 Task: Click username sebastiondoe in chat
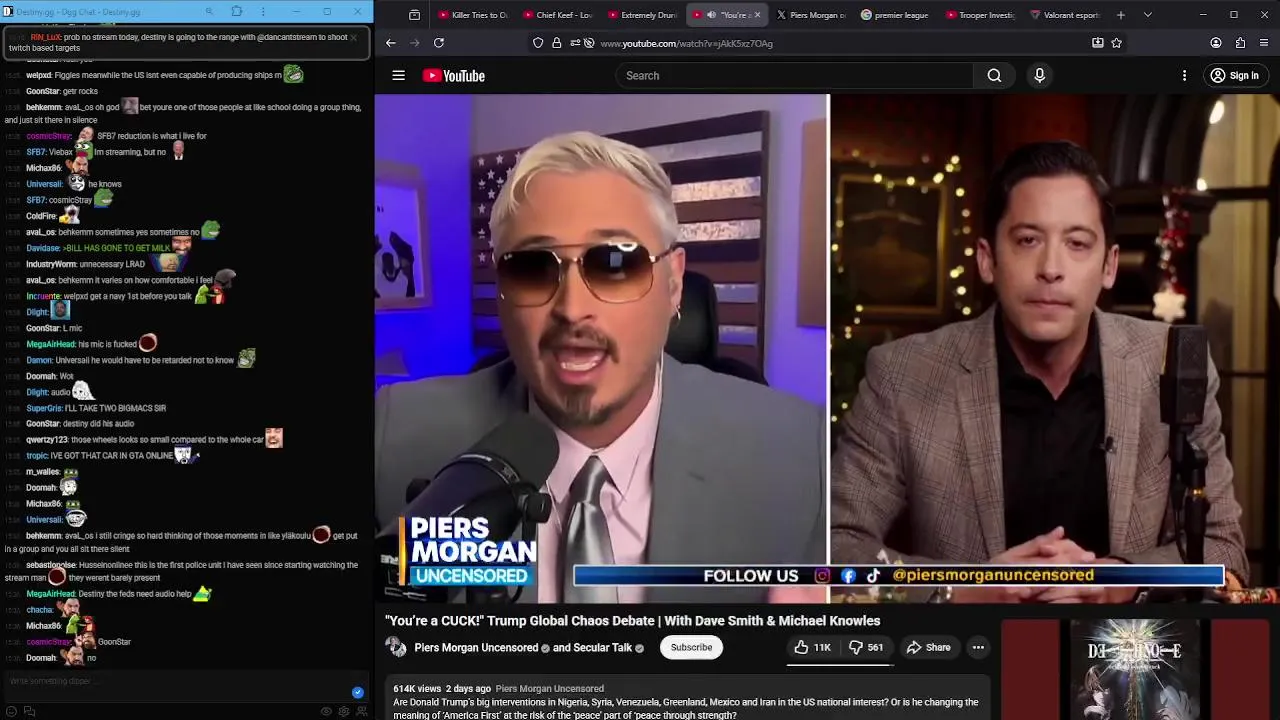[x=51, y=565]
